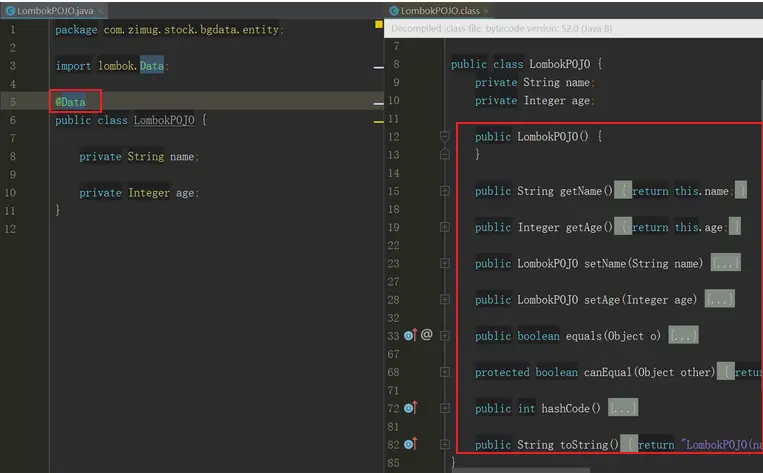This screenshot has height=473, width=763.
Task: Expand the canEqual method fold toggle
Action: click(445, 372)
